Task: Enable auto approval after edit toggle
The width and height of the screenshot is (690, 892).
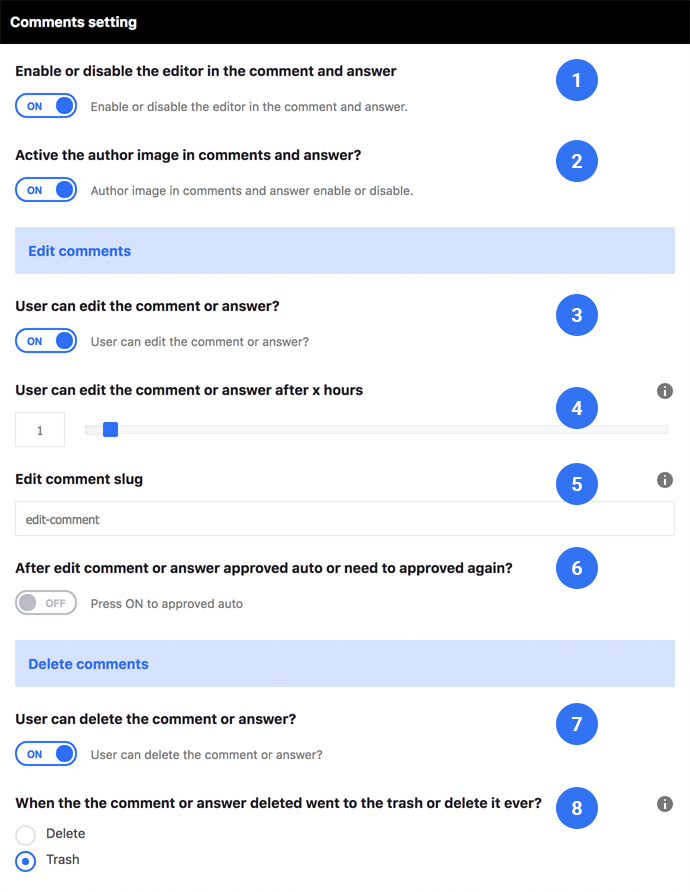Action: coord(46,603)
